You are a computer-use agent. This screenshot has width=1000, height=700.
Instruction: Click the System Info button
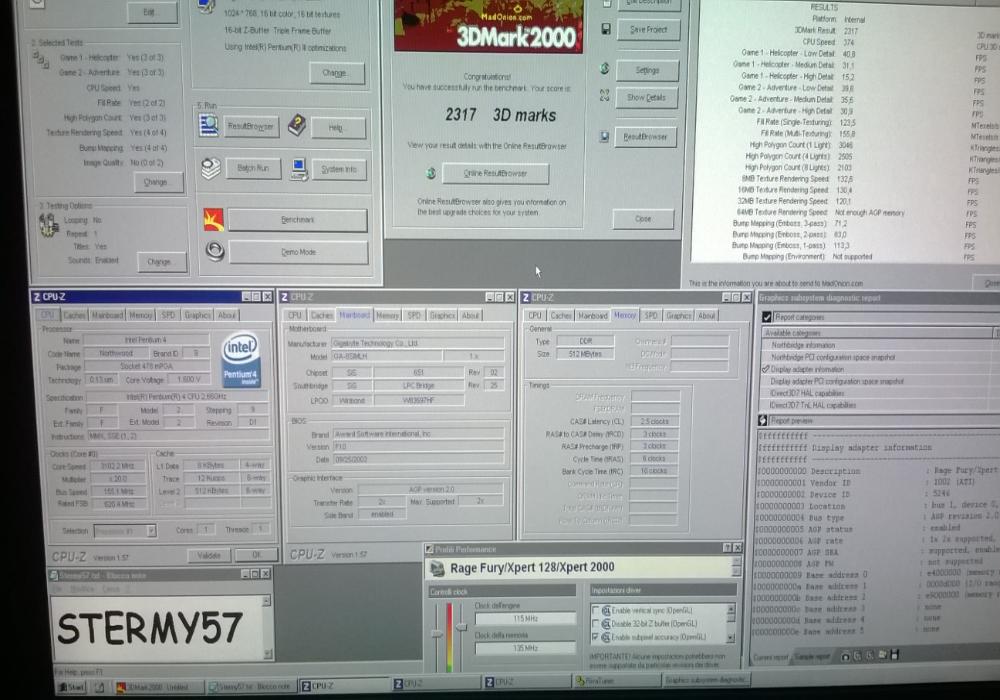point(339,169)
